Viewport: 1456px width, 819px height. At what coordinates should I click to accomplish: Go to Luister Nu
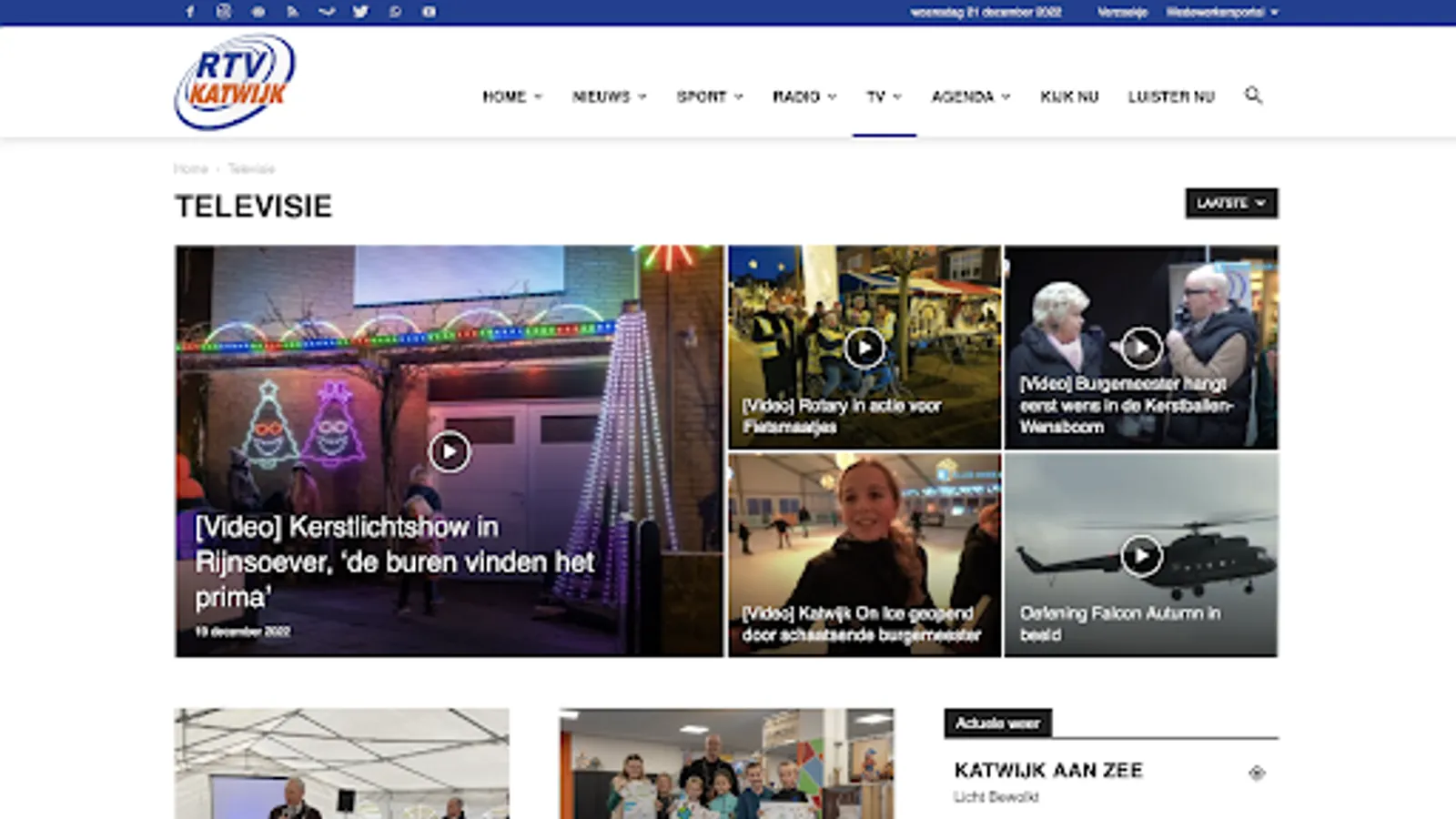pos(1171,96)
